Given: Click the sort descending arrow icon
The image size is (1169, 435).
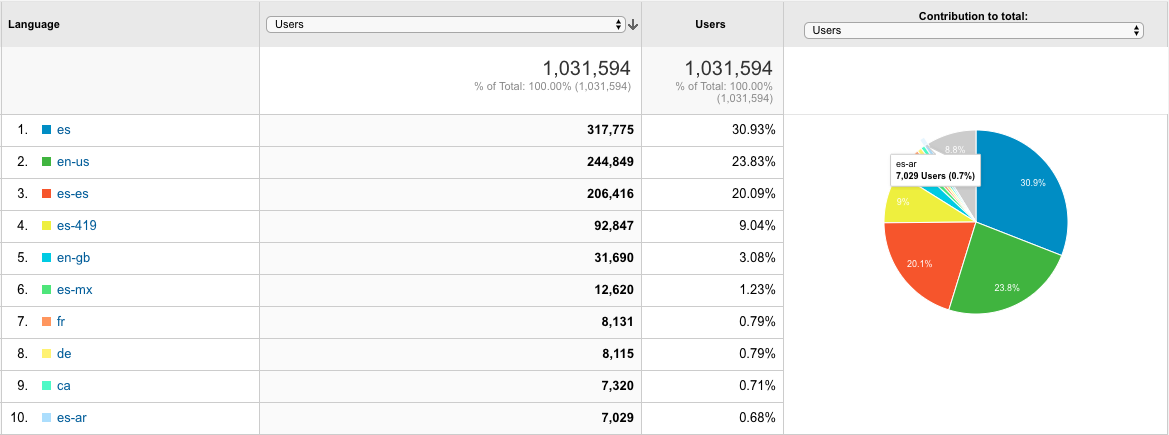Looking at the screenshot, I should pyautogui.click(x=633, y=25).
